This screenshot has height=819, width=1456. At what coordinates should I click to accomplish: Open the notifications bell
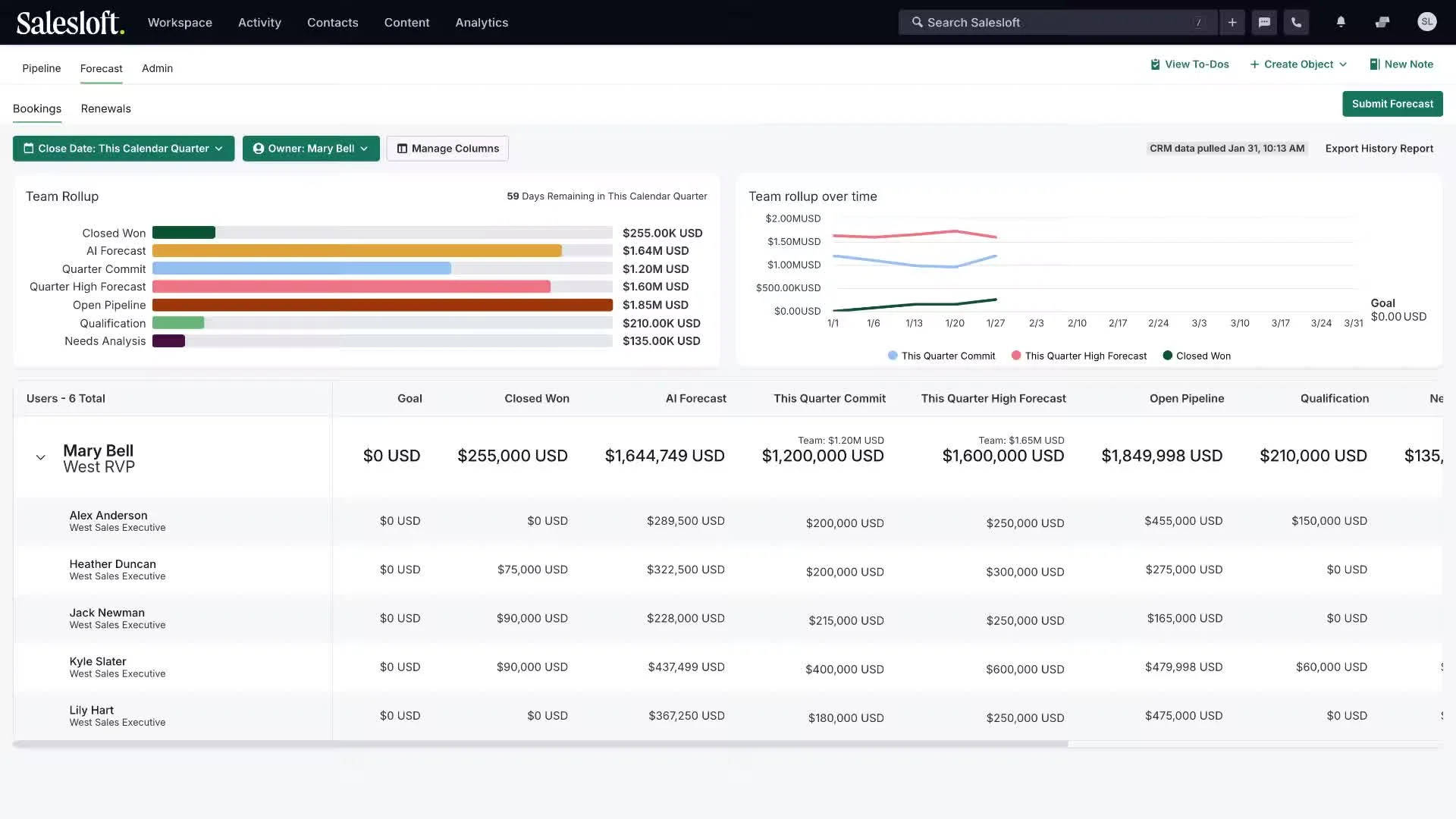(1341, 23)
